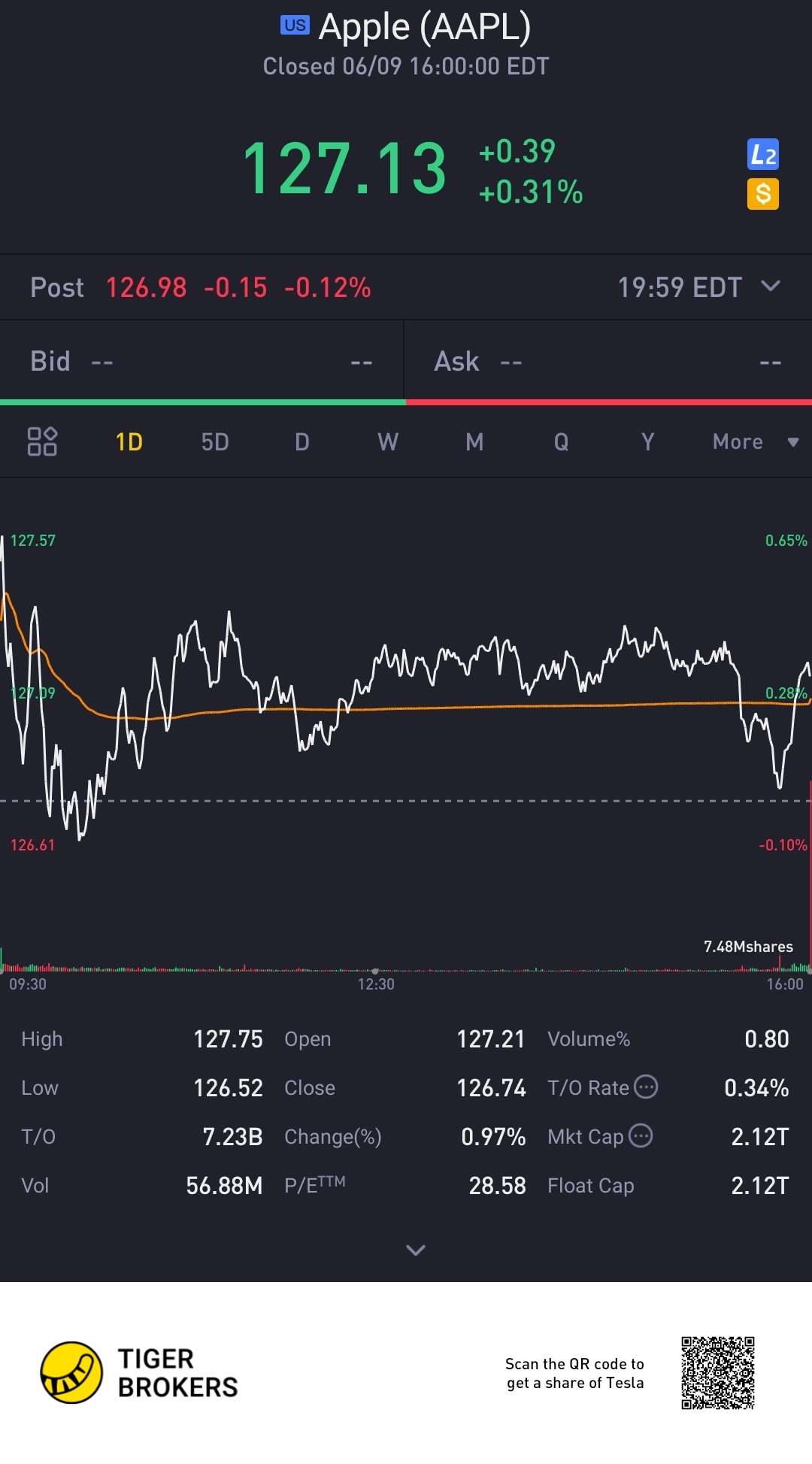Tap the Volume% value 0.80

(767, 1039)
